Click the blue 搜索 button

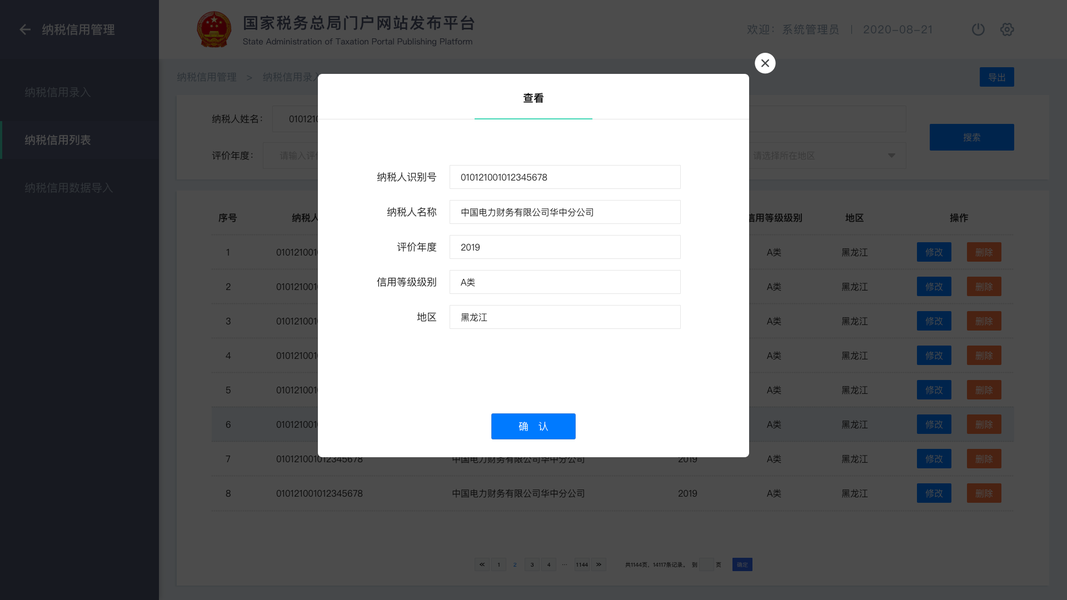coord(972,137)
